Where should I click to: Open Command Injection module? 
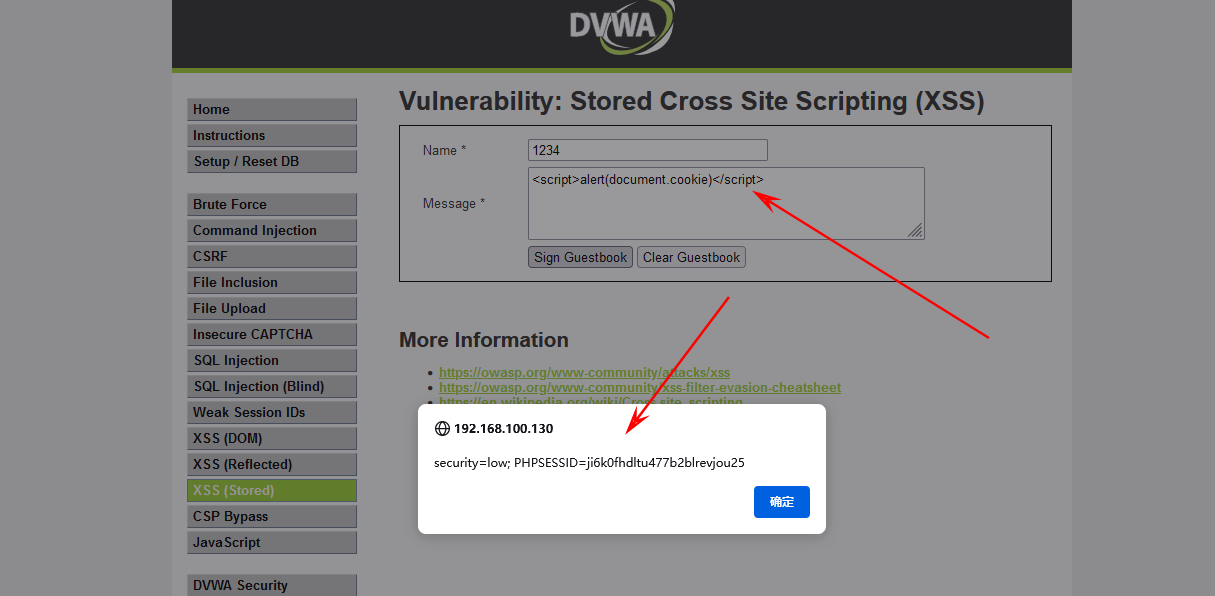click(x=272, y=231)
